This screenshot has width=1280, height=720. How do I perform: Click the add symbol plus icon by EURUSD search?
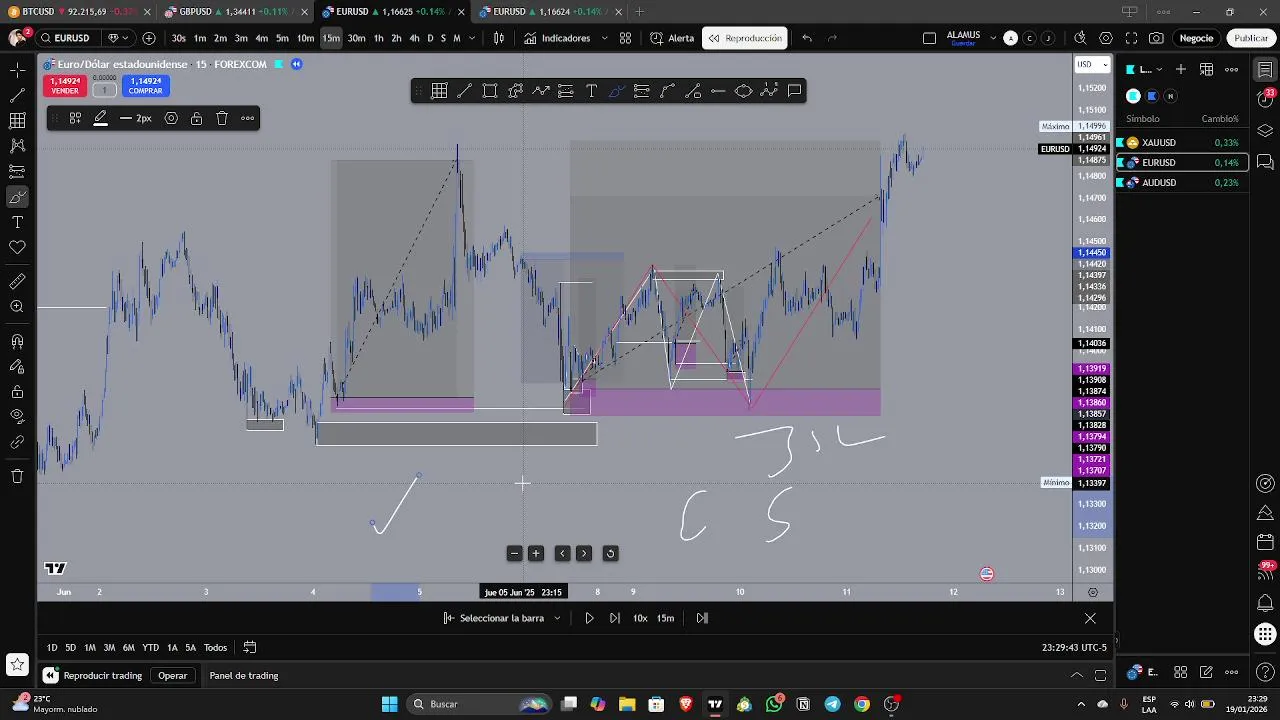(149, 38)
